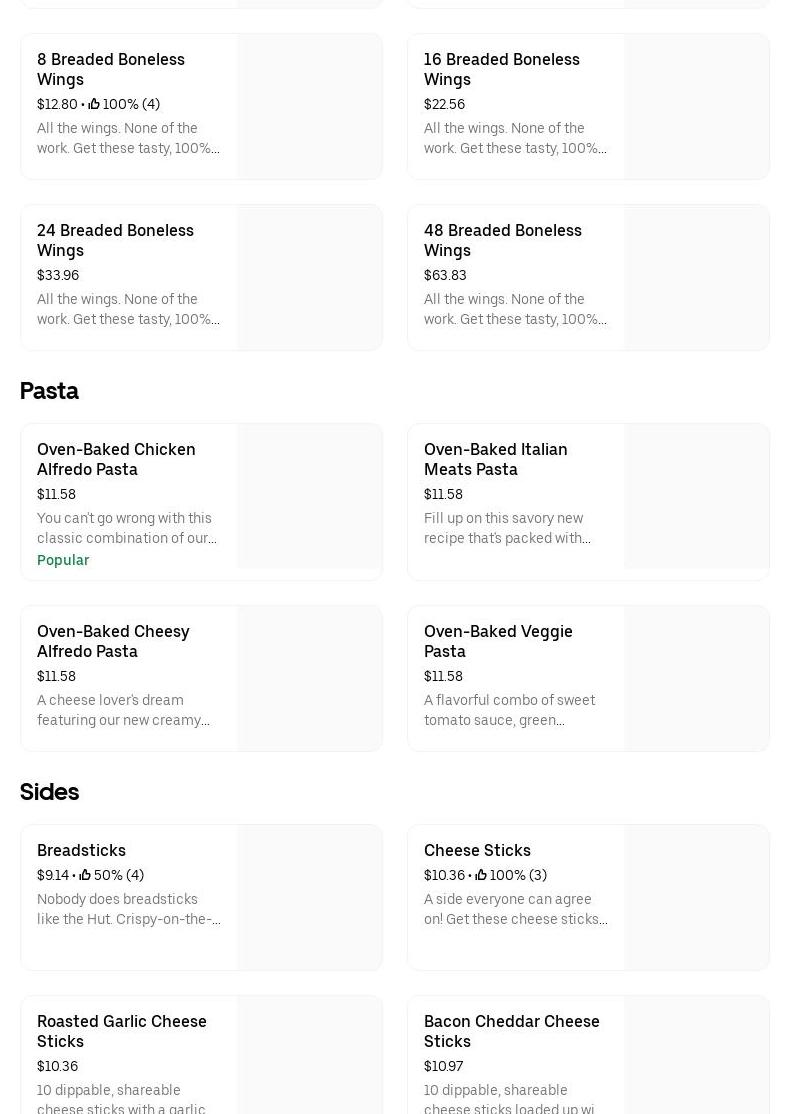This screenshot has width=804, height=1114.
Task: Select Oven-Baked Cheesy Alfredo Pasta
Action: pyautogui.click(x=113, y=641)
